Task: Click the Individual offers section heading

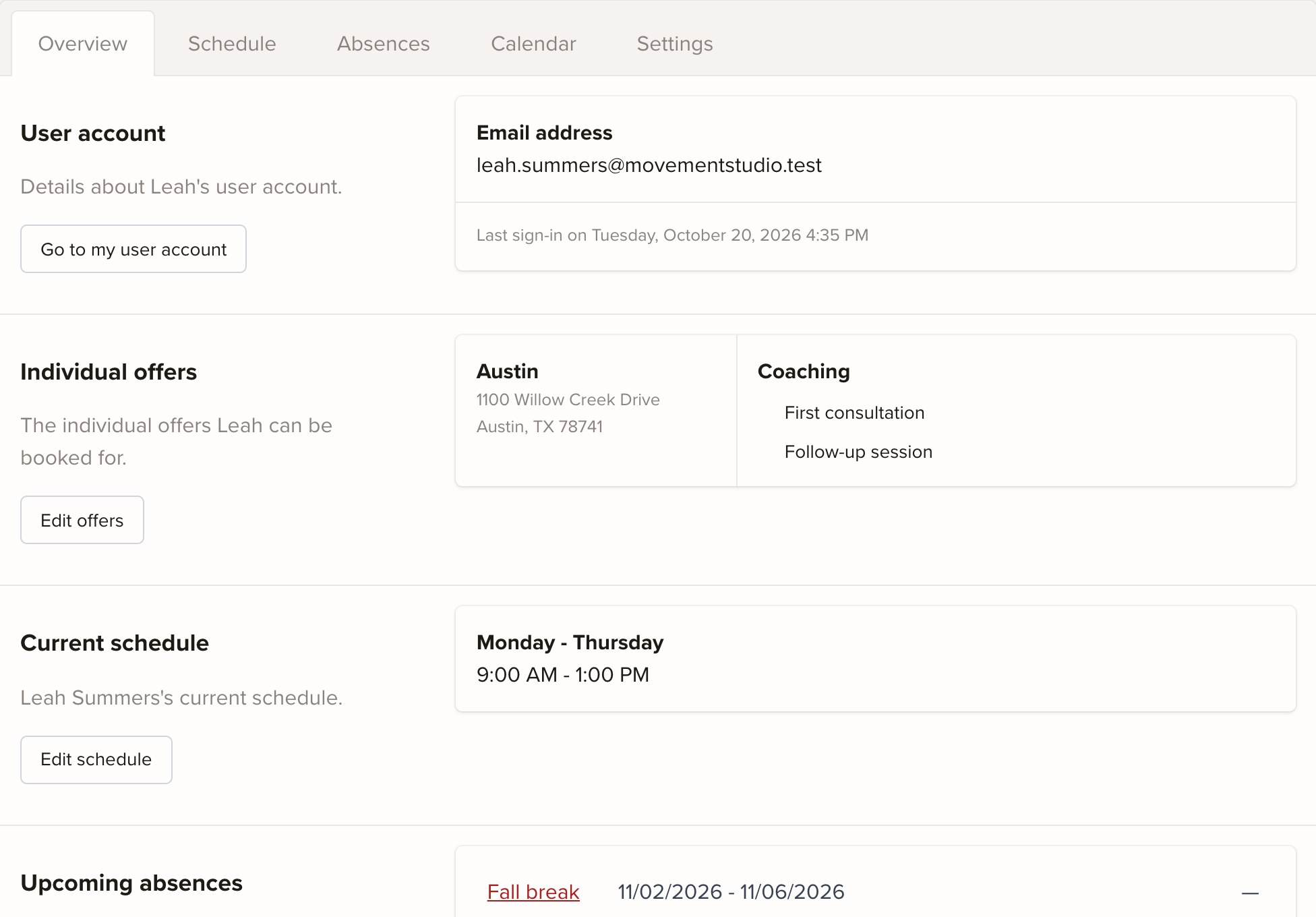Action: coord(109,372)
